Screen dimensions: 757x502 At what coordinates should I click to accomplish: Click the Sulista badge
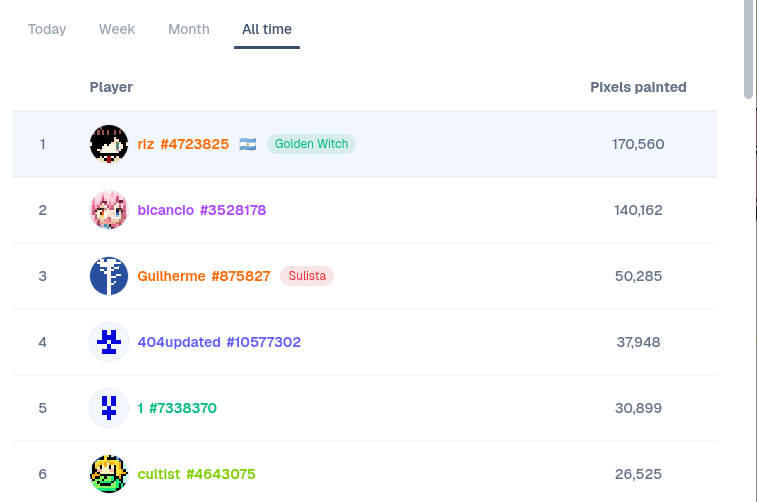point(307,276)
